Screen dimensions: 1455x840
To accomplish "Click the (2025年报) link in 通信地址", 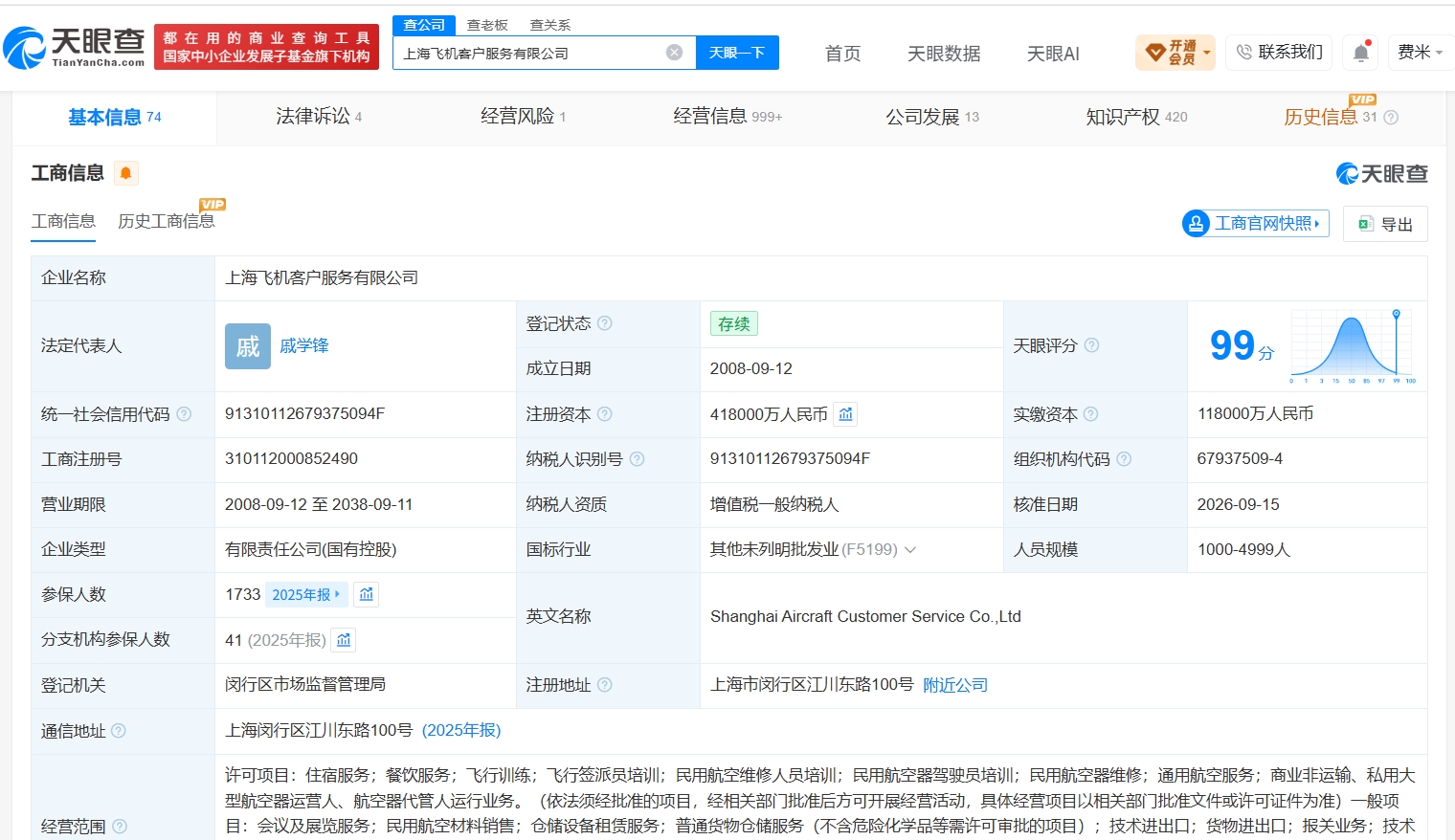I will (461, 730).
